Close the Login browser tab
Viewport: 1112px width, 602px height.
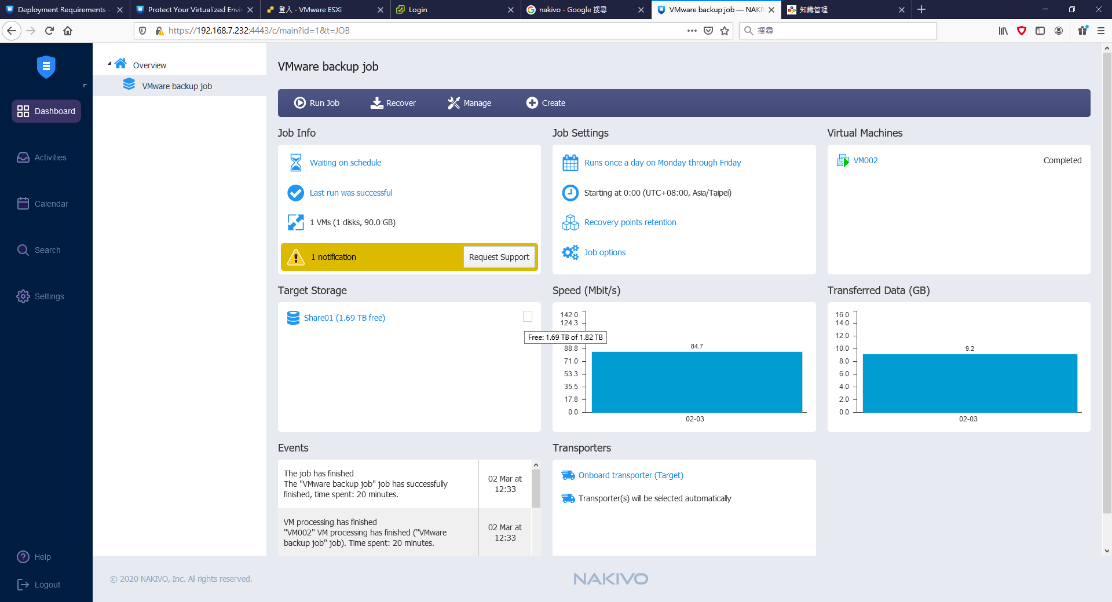coord(511,10)
